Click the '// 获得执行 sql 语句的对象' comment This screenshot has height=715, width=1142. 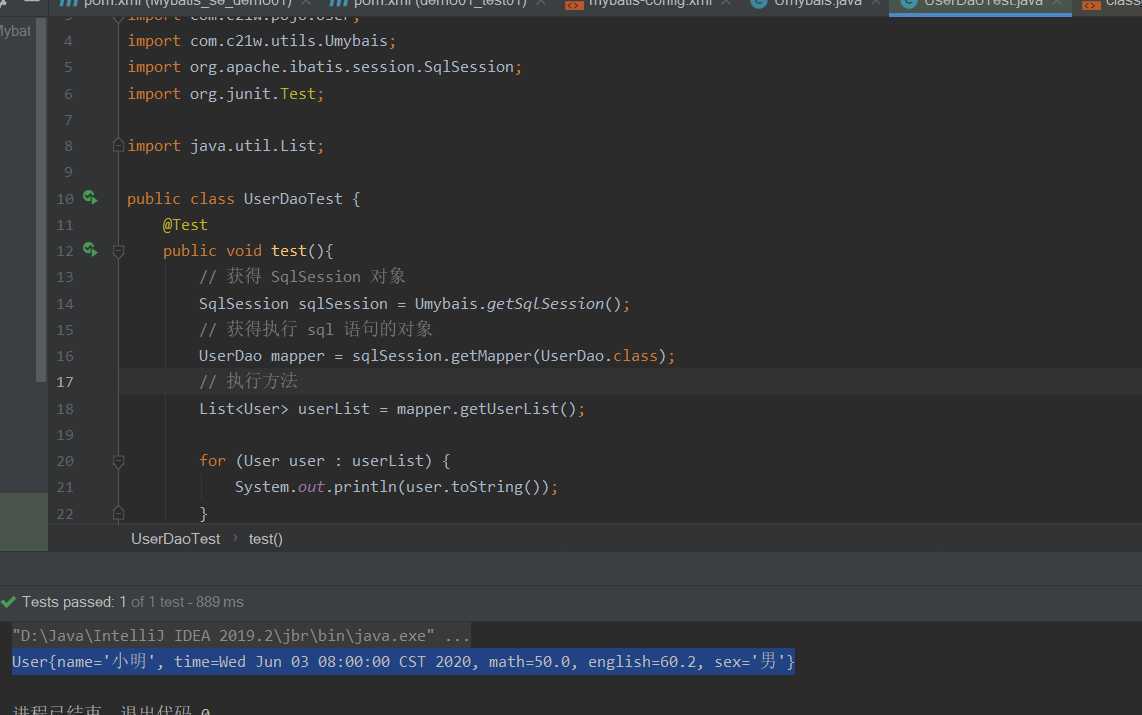(x=315, y=329)
